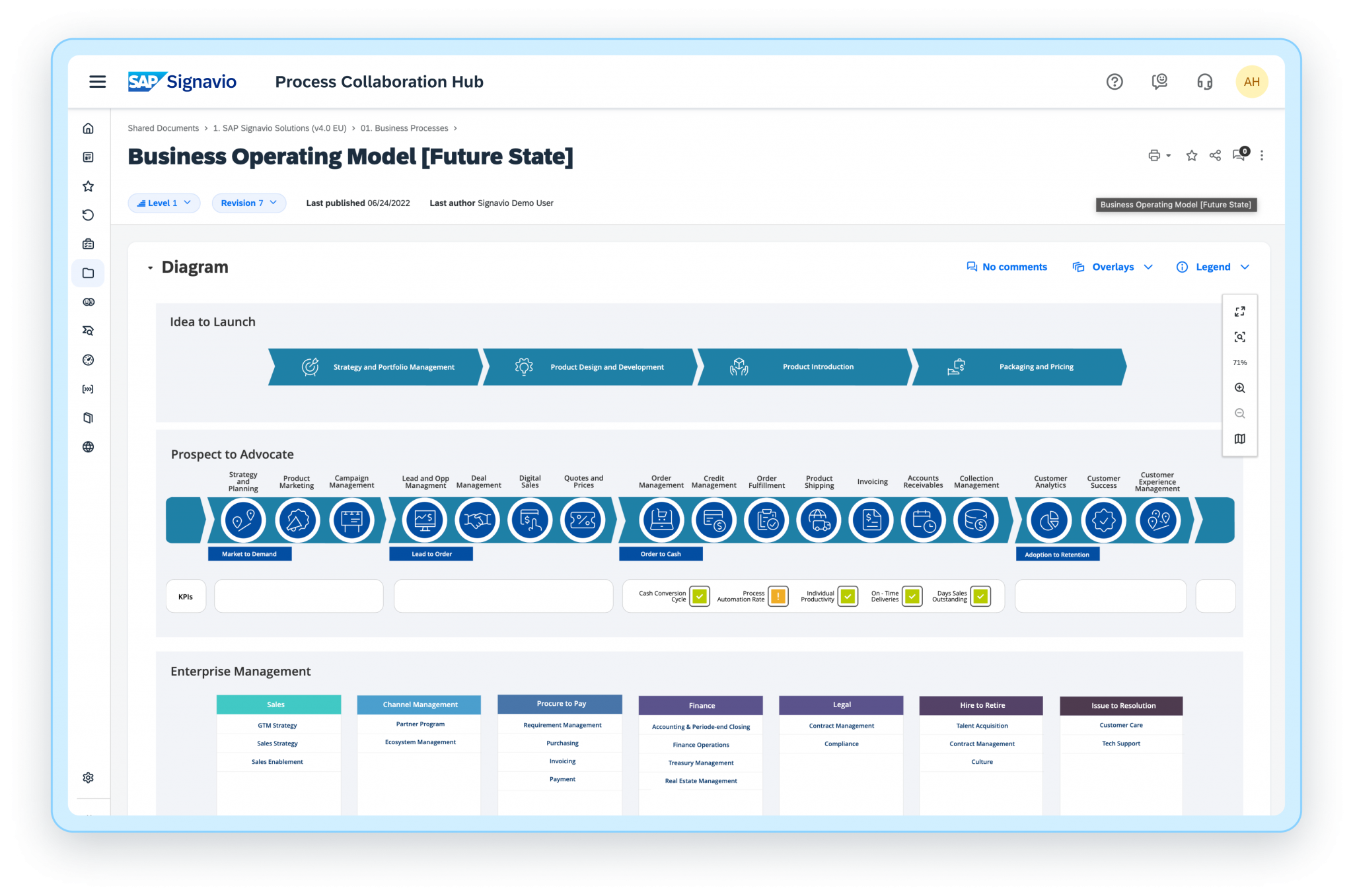
Task: Toggle the Cash Conversion Cycle KPI checkbox
Action: click(x=699, y=596)
